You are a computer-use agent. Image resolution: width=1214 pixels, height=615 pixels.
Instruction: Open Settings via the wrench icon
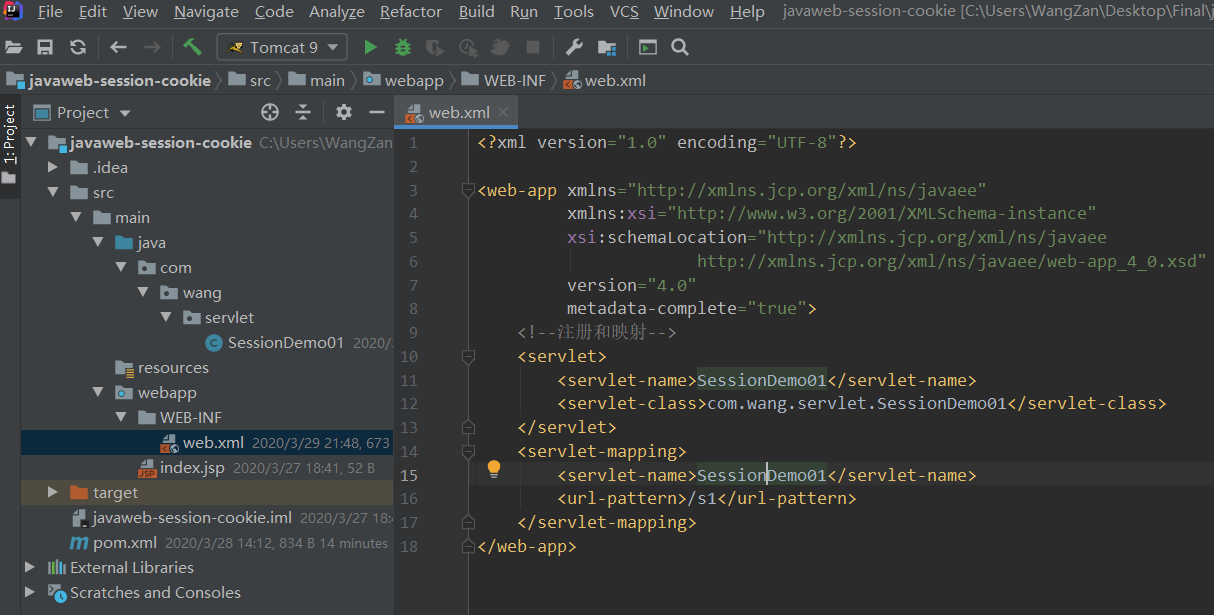tap(574, 47)
